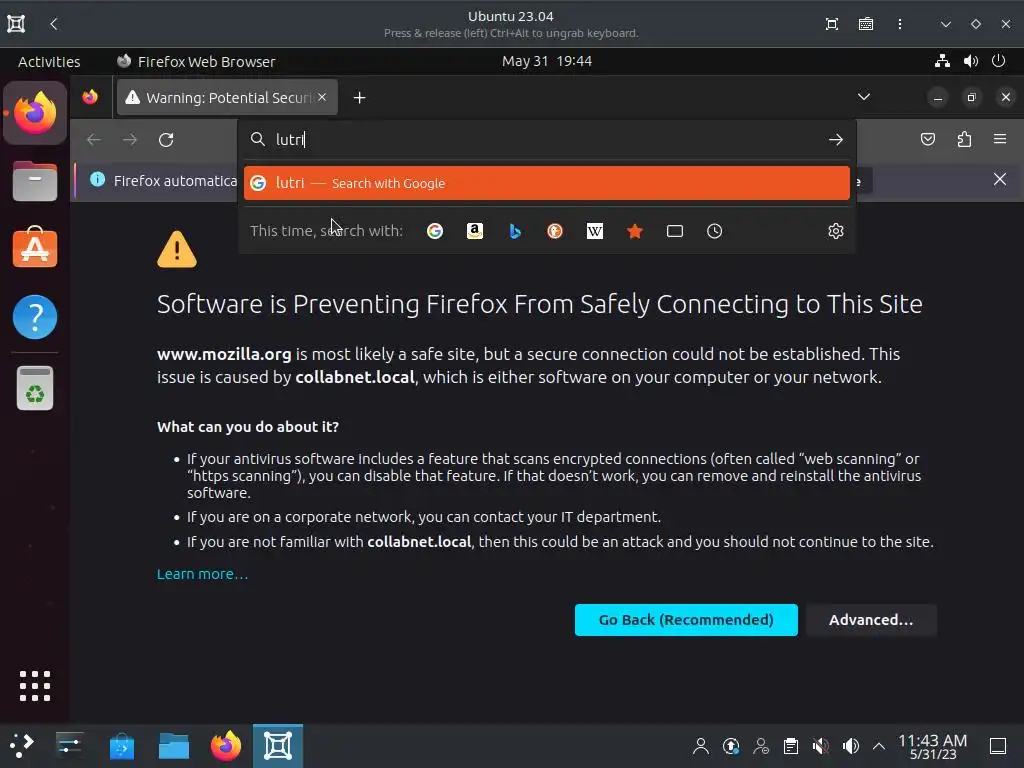The height and width of the screenshot is (768, 1024).
Task: Choose the lutri Search with Google suggestion
Action: pyautogui.click(x=547, y=183)
